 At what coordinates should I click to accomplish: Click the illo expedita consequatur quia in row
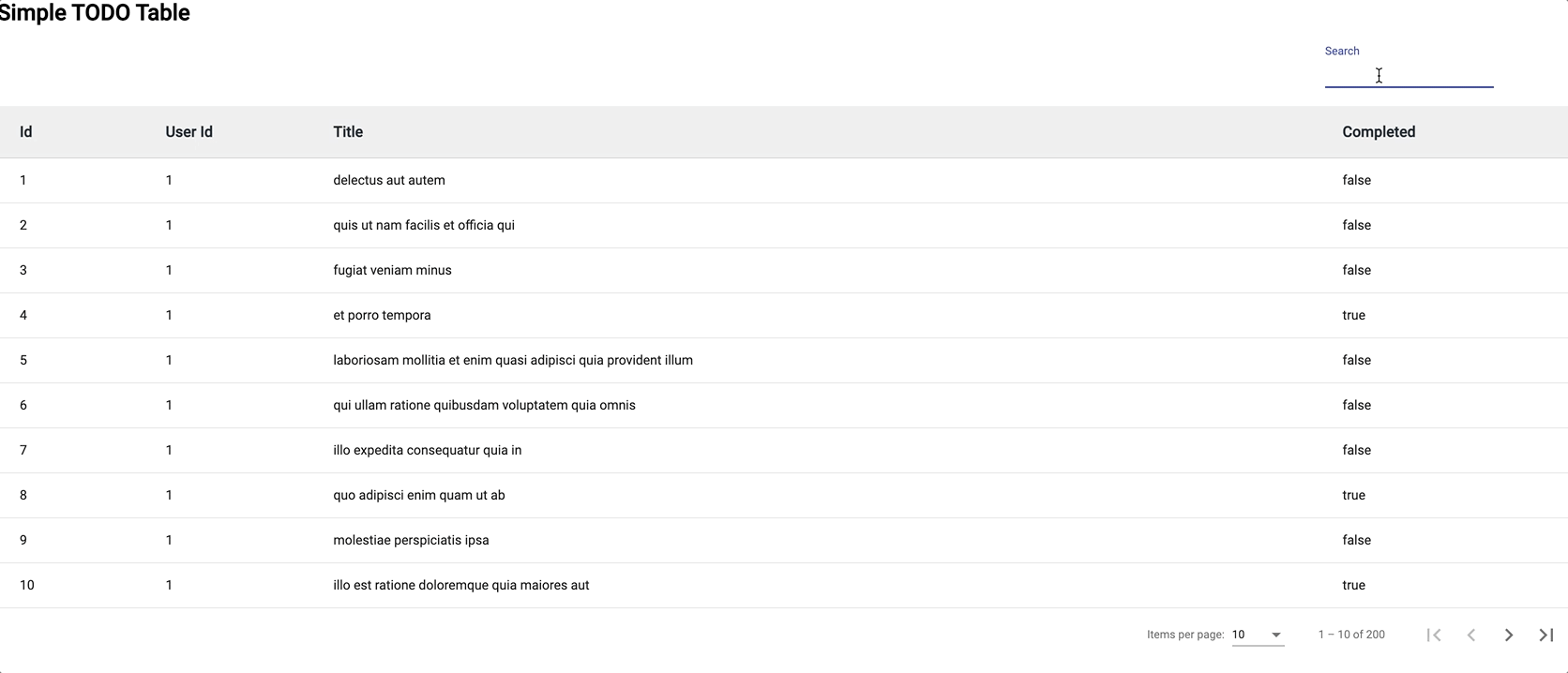tap(428, 450)
